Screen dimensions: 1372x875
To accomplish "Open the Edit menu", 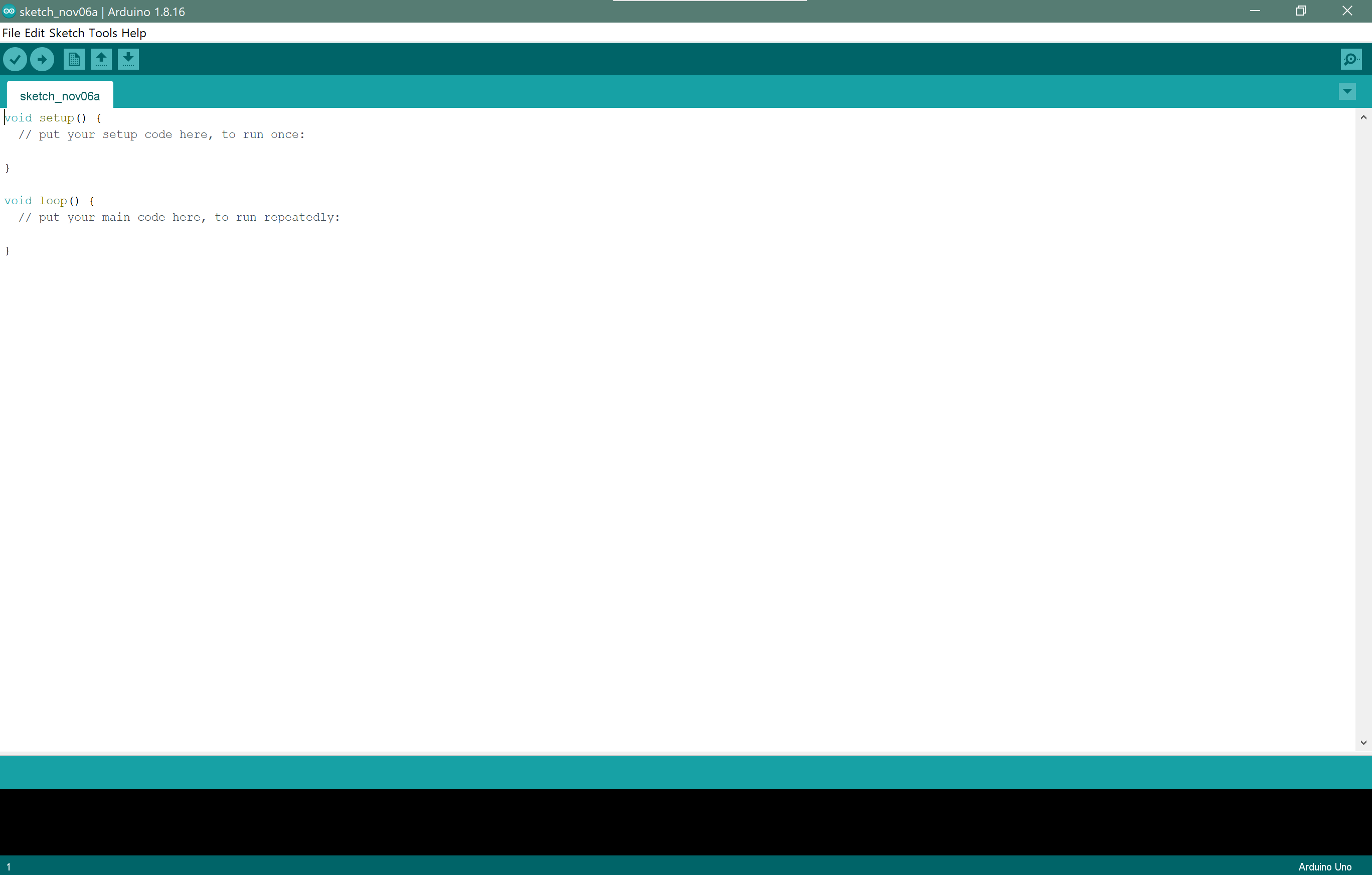I will point(34,33).
